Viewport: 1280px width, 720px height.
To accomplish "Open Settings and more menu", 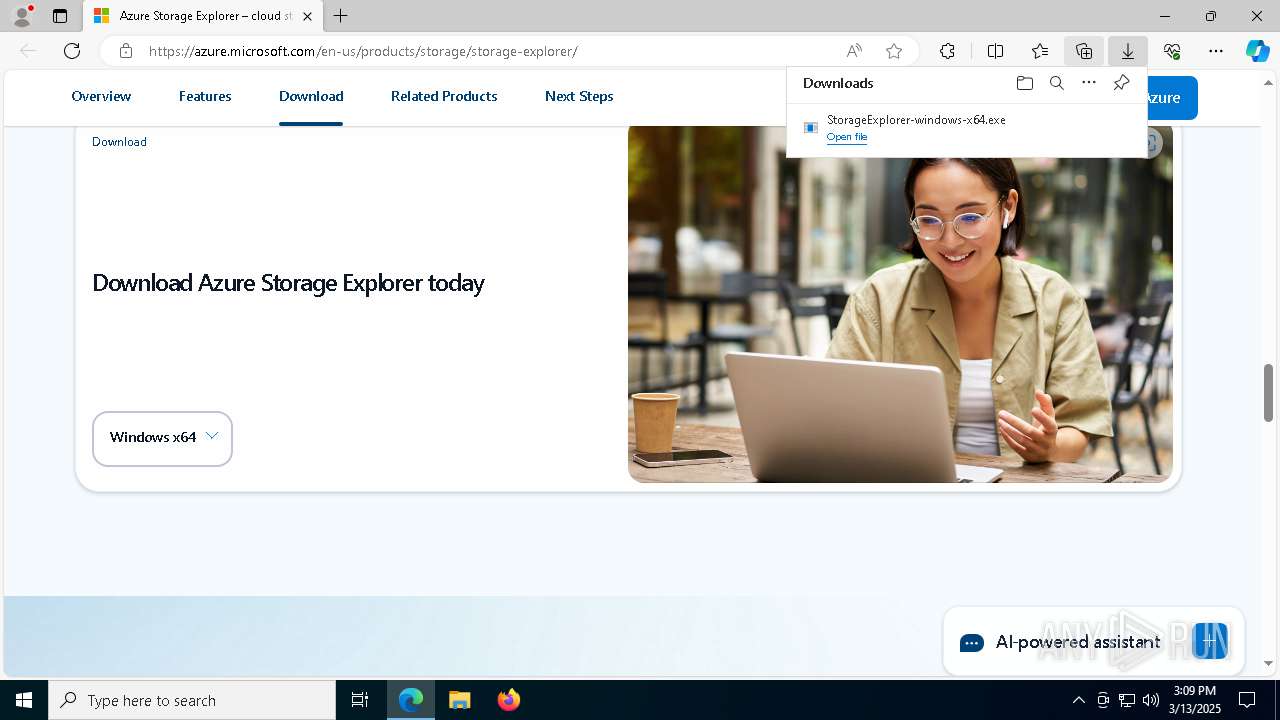I will click(x=1216, y=51).
